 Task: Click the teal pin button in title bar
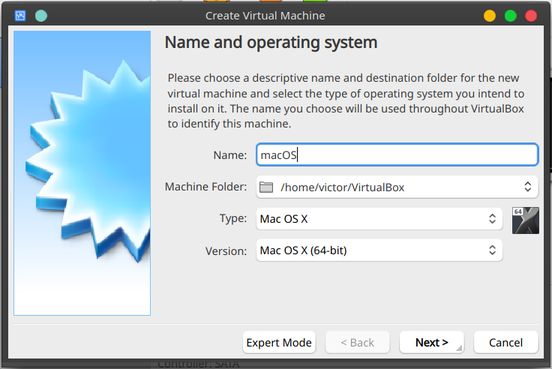(x=41, y=16)
